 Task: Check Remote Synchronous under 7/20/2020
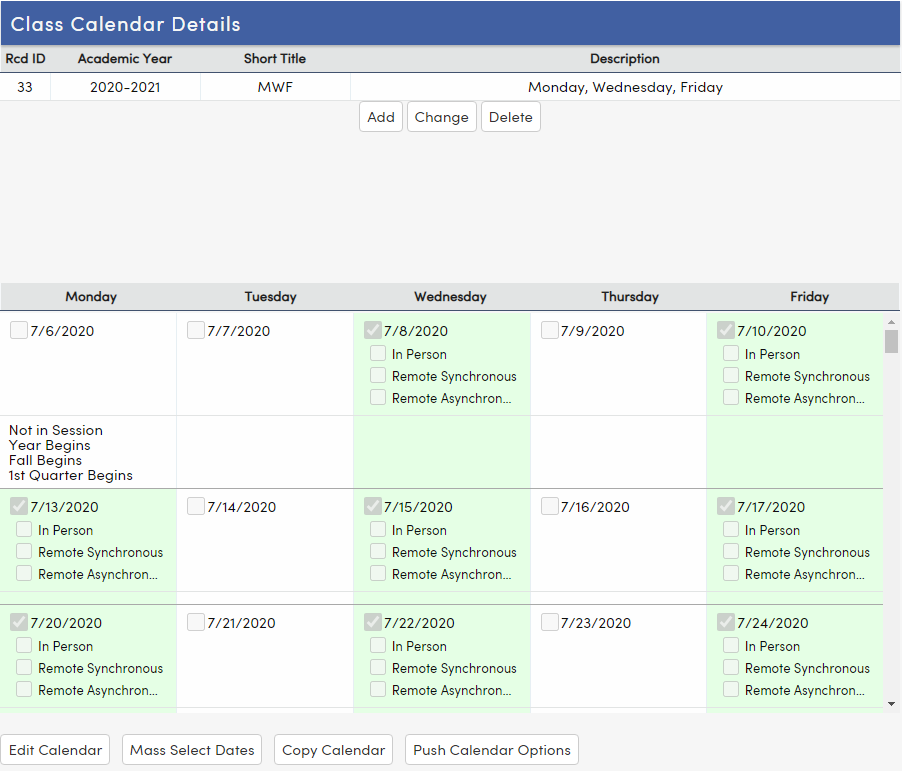point(24,667)
